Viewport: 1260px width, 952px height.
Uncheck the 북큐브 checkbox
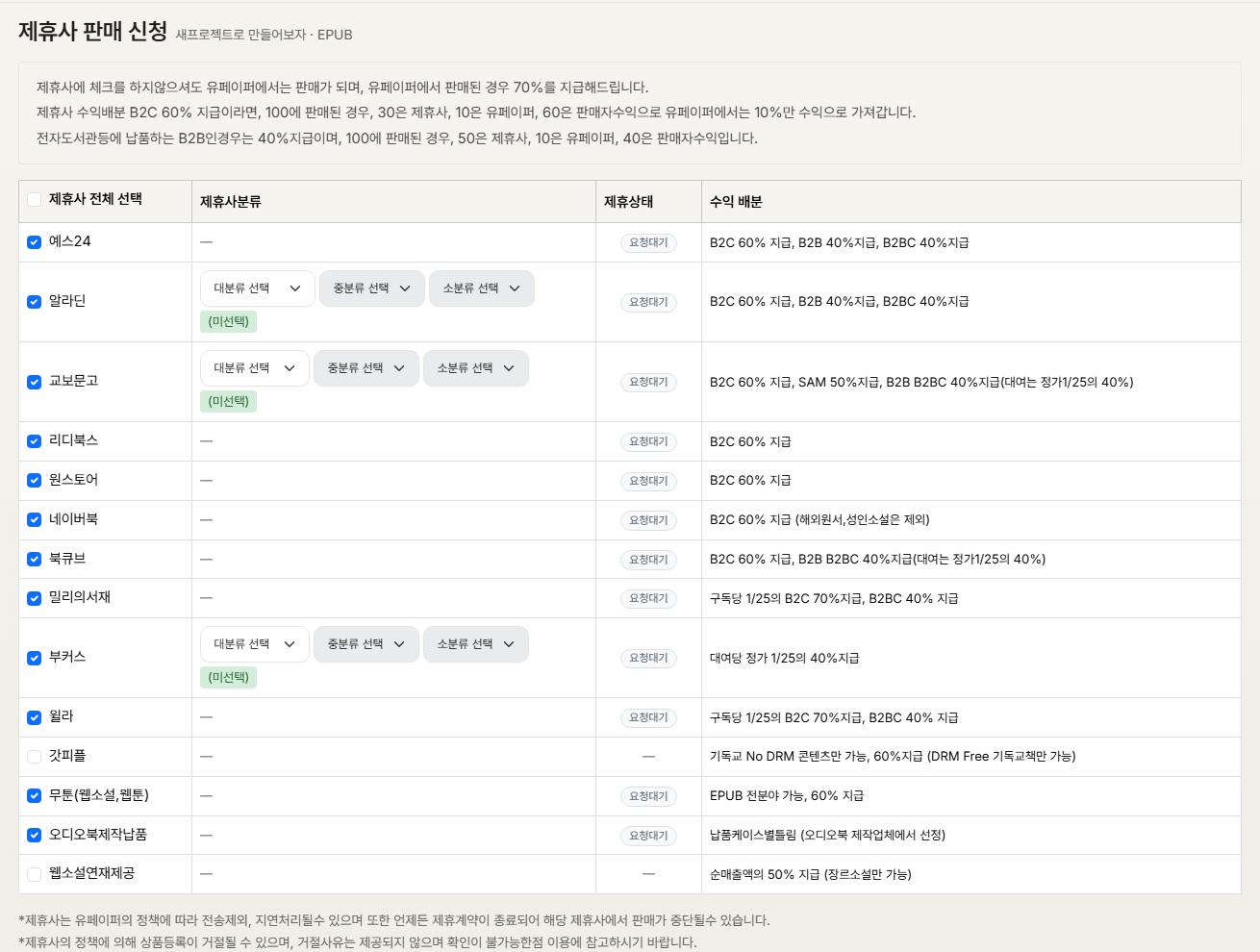click(x=35, y=560)
